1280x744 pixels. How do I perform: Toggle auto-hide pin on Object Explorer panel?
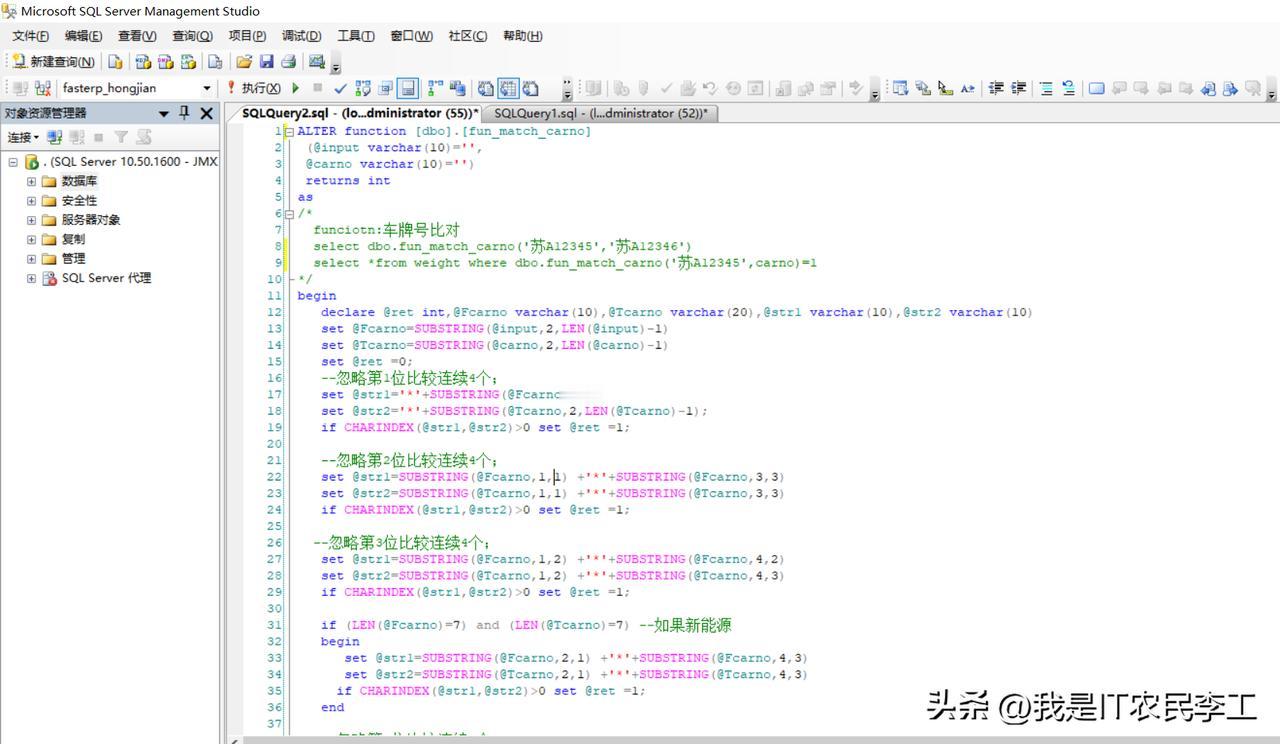(x=184, y=113)
